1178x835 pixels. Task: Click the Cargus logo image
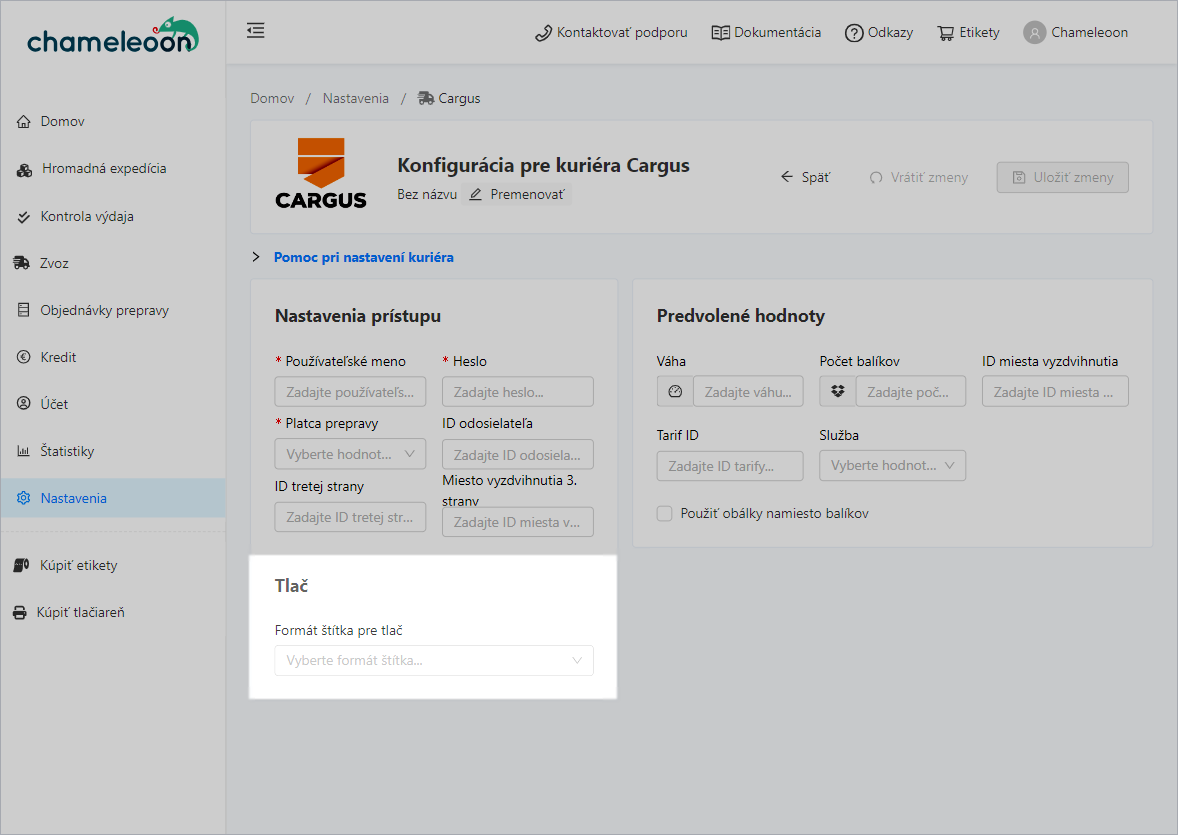click(x=321, y=174)
